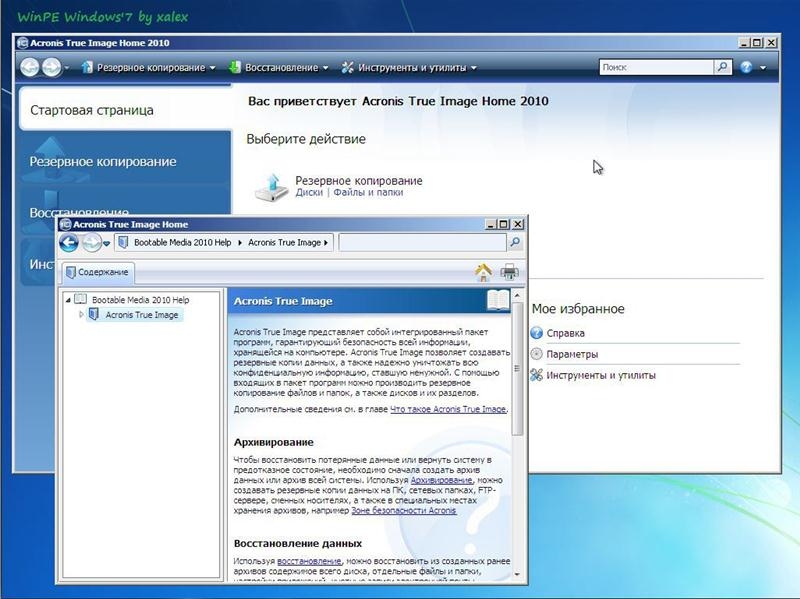
Task: Open Файлы и папки backup link
Action: (368, 192)
